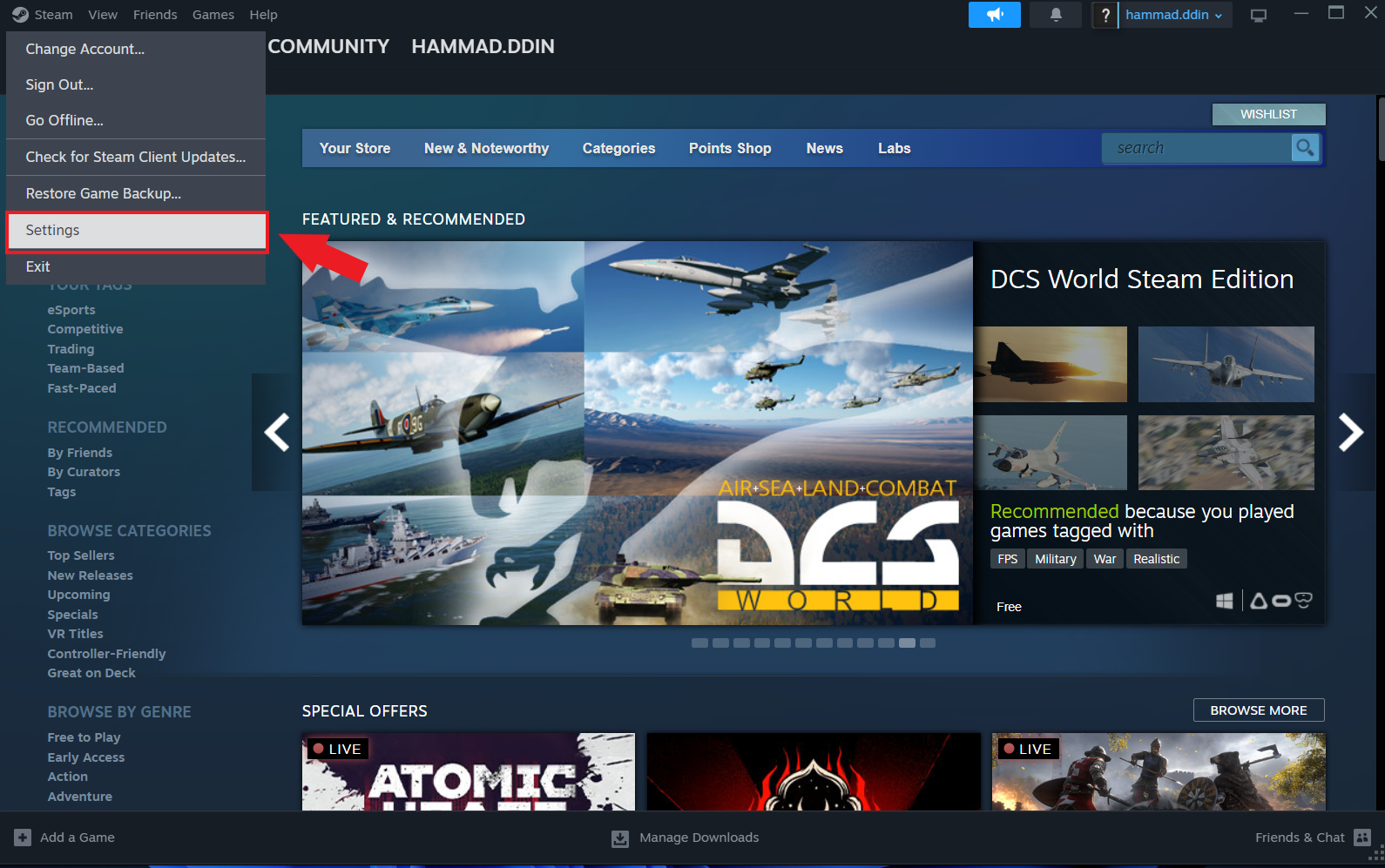Image resolution: width=1385 pixels, height=868 pixels.
Task: Click the magnifier search icon in store
Action: [x=1305, y=148]
